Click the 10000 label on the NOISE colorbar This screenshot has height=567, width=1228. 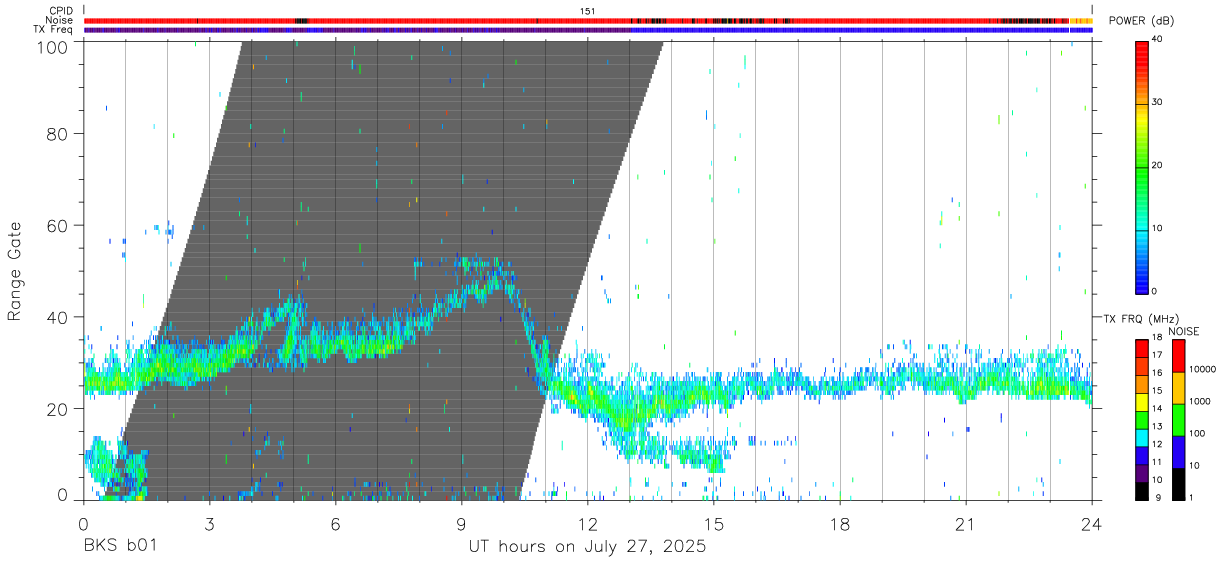tap(1203, 370)
